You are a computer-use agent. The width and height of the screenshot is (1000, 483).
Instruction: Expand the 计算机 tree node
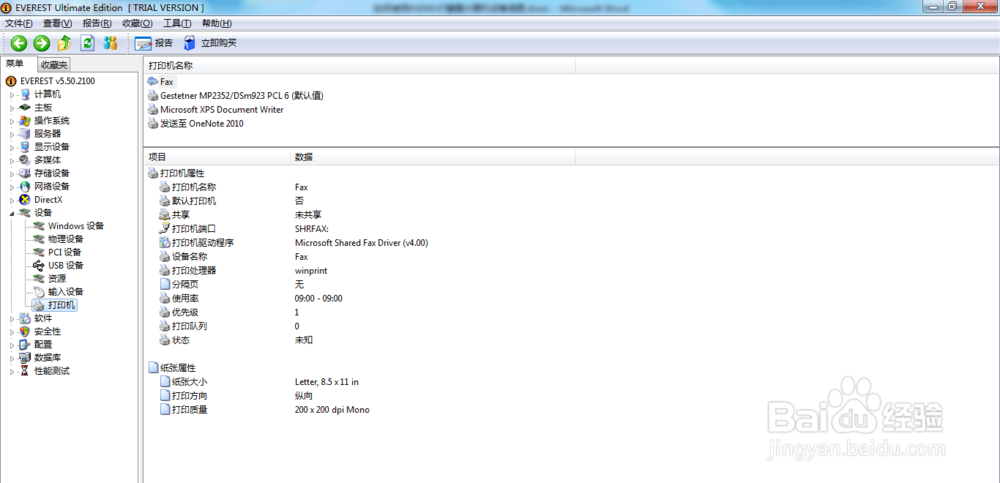[x=11, y=94]
